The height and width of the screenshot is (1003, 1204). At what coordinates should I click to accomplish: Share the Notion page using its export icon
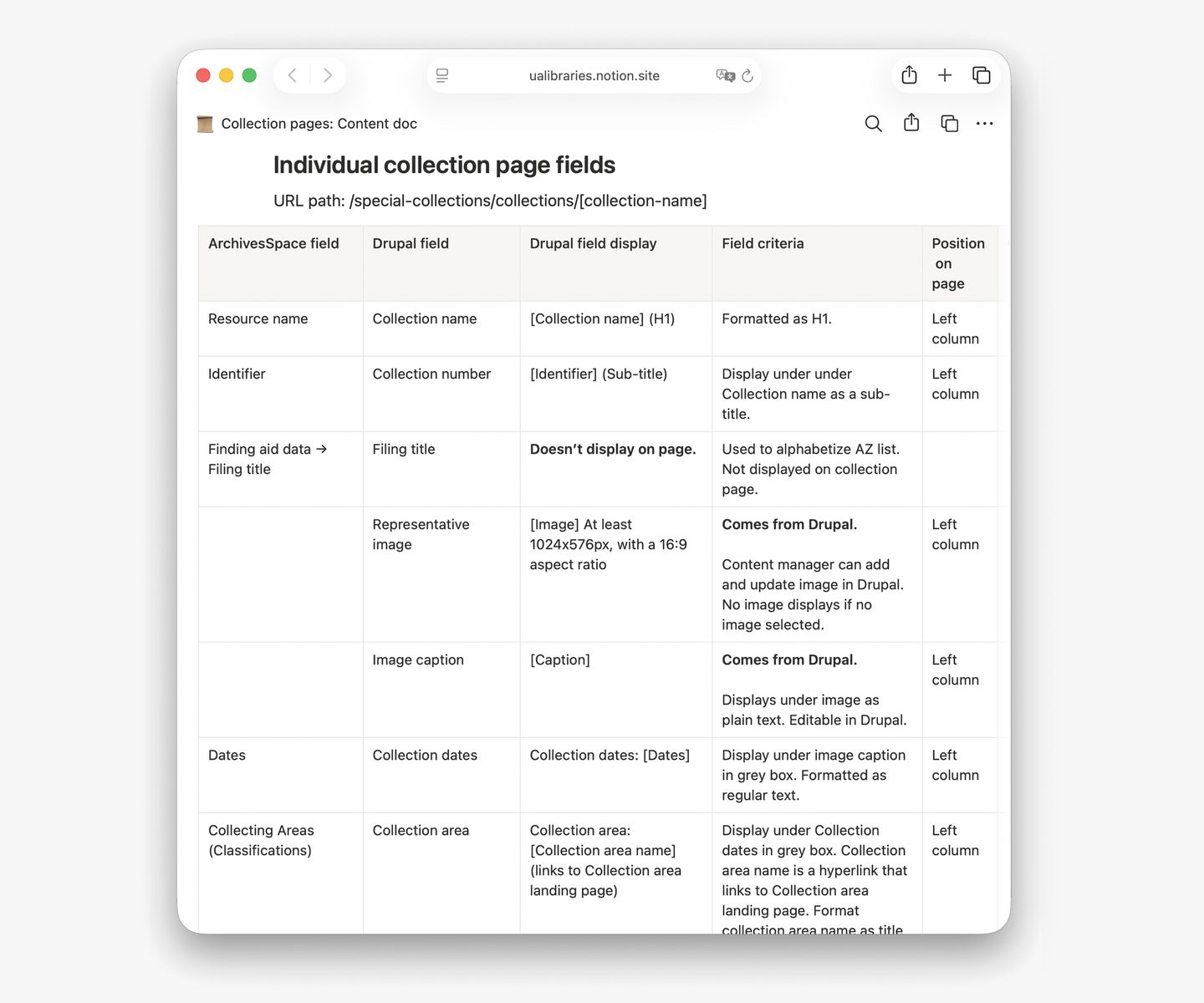click(911, 123)
